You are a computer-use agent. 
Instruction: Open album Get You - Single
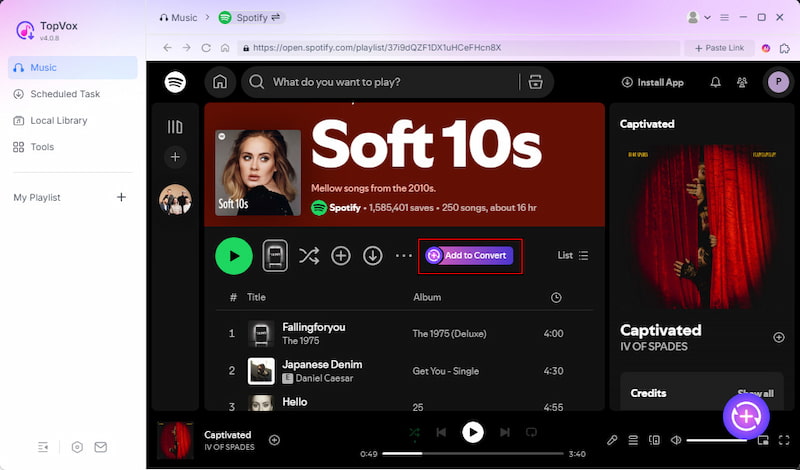click(x=445, y=371)
